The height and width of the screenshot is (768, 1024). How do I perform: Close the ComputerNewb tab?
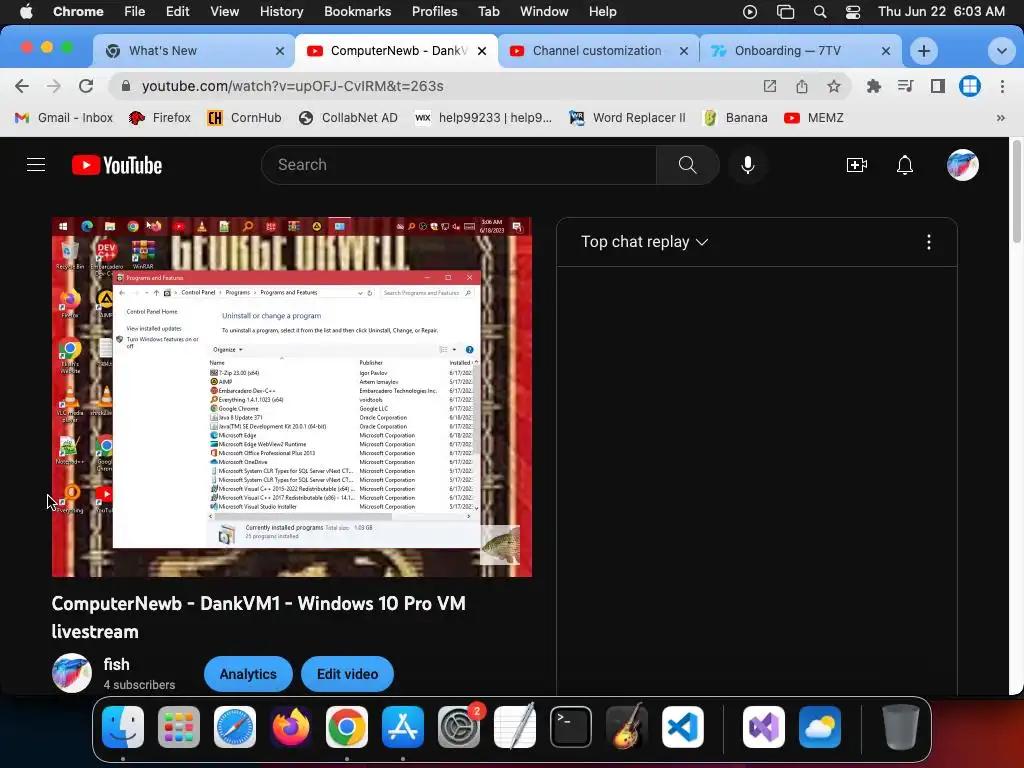[482, 51]
